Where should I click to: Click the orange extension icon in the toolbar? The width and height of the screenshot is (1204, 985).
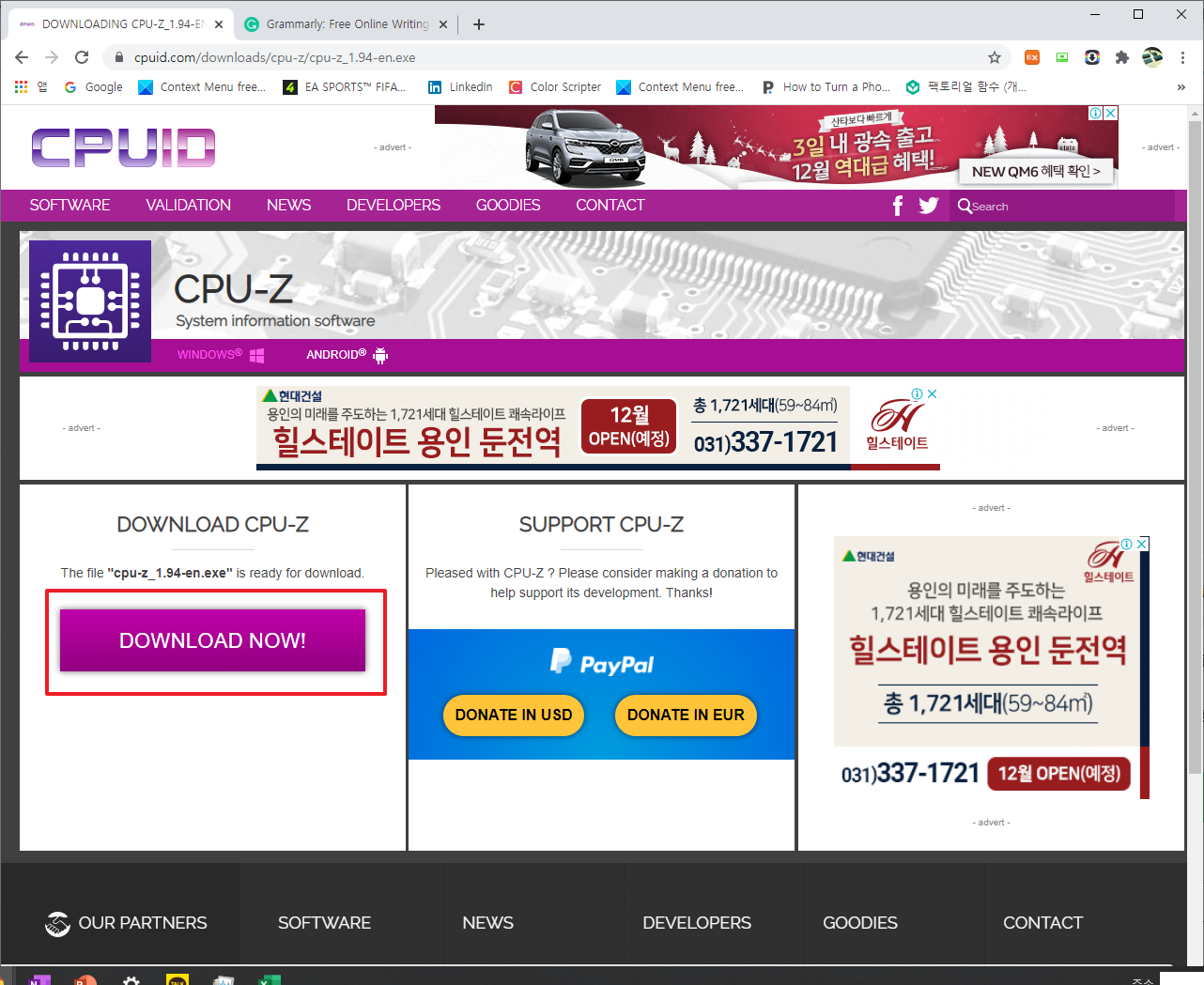click(1032, 57)
